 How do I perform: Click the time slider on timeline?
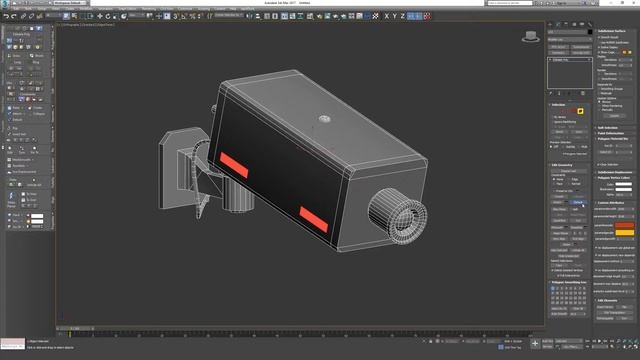(x=76, y=328)
